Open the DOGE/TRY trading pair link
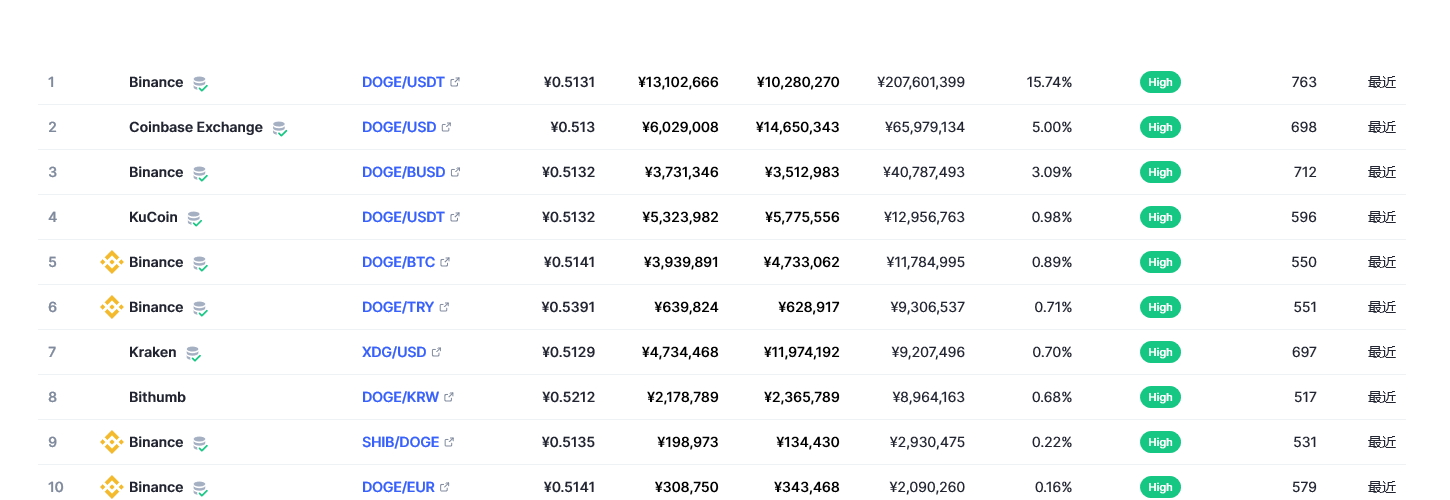This screenshot has width=1450, height=500. point(398,307)
